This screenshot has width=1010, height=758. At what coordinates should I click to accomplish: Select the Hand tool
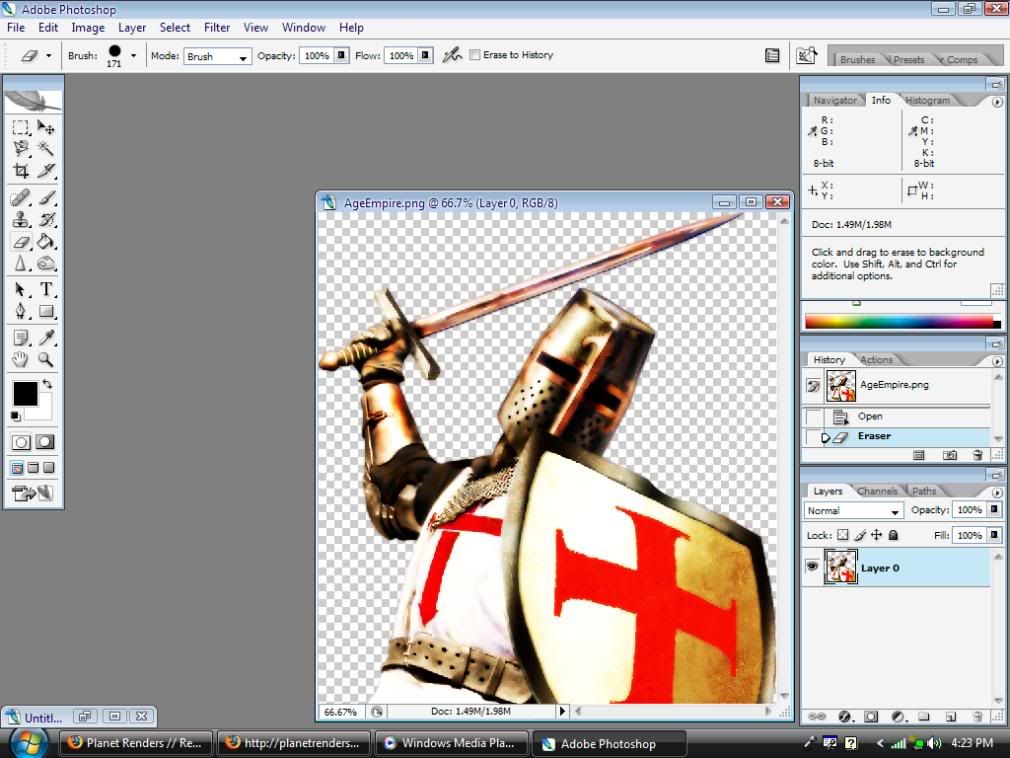(21, 359)
